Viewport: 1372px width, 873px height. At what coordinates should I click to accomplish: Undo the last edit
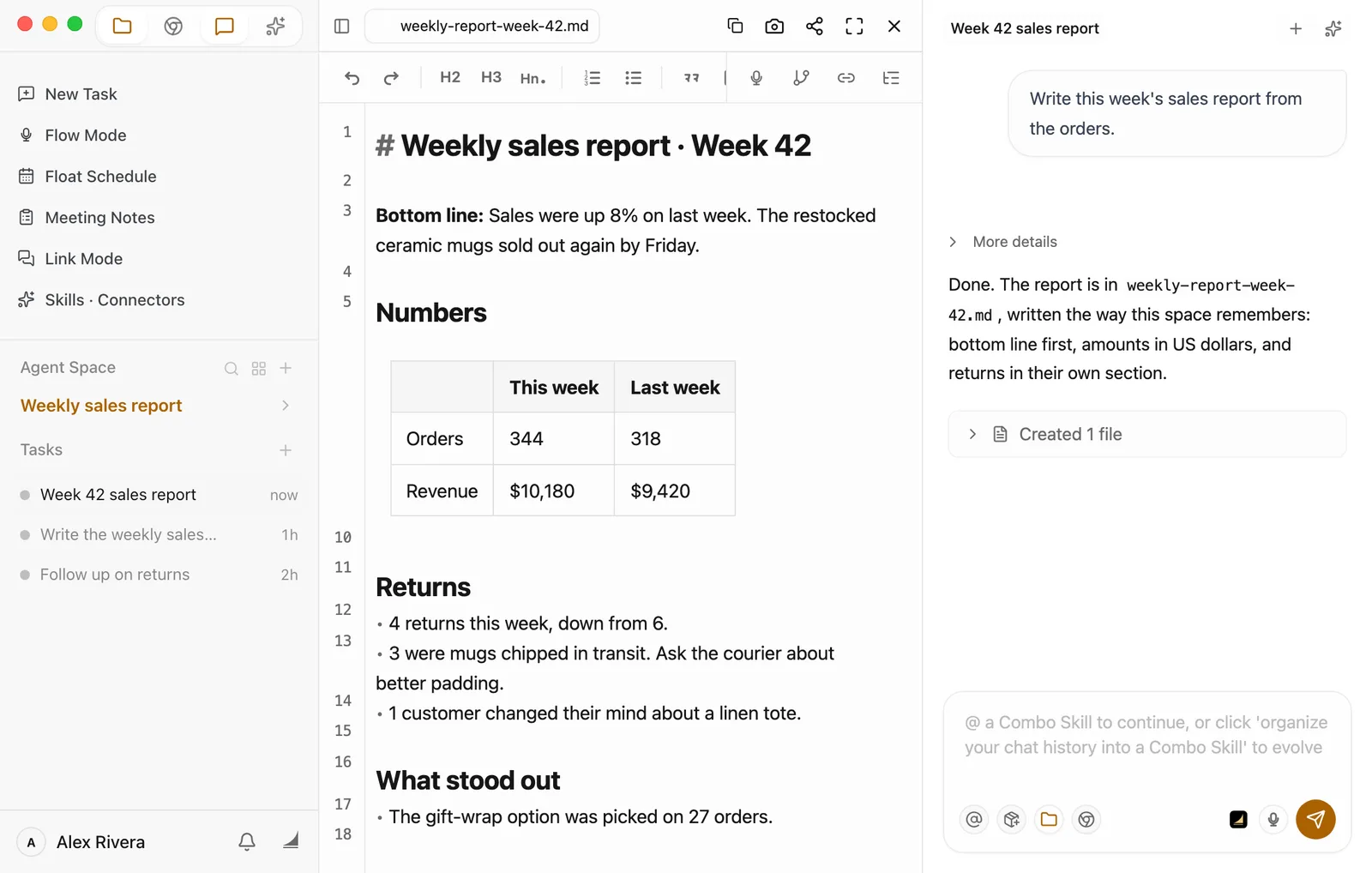click(x=352, y=78)
